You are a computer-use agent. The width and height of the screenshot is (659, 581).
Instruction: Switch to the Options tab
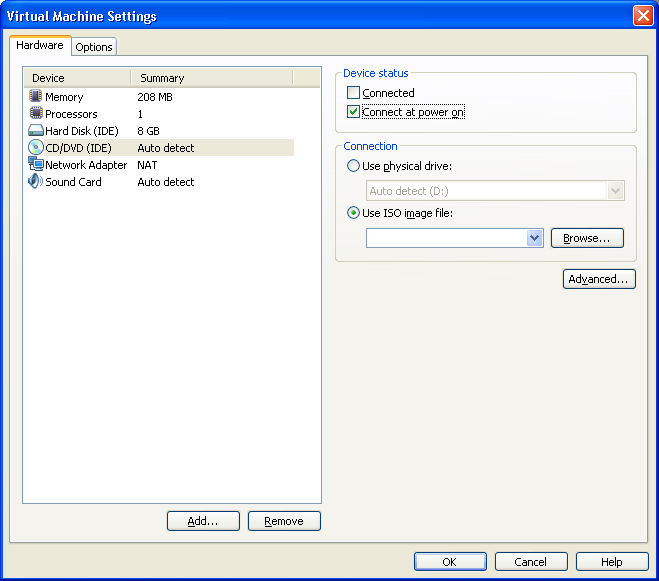tap(94, 47)
